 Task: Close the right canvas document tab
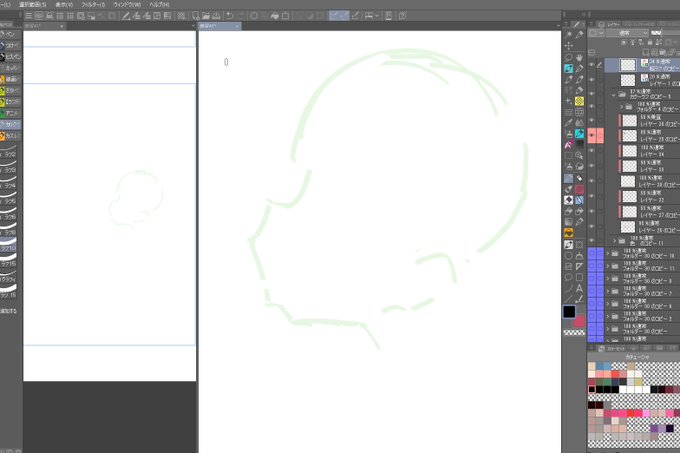(x=237, y=26)
